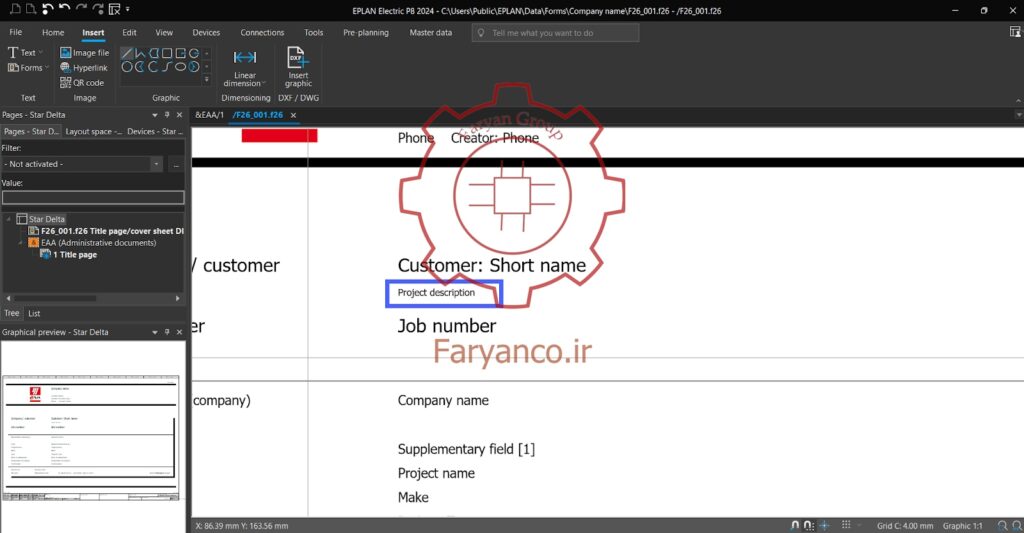Click the graphical preview page thumbnail

coord(91,438)
